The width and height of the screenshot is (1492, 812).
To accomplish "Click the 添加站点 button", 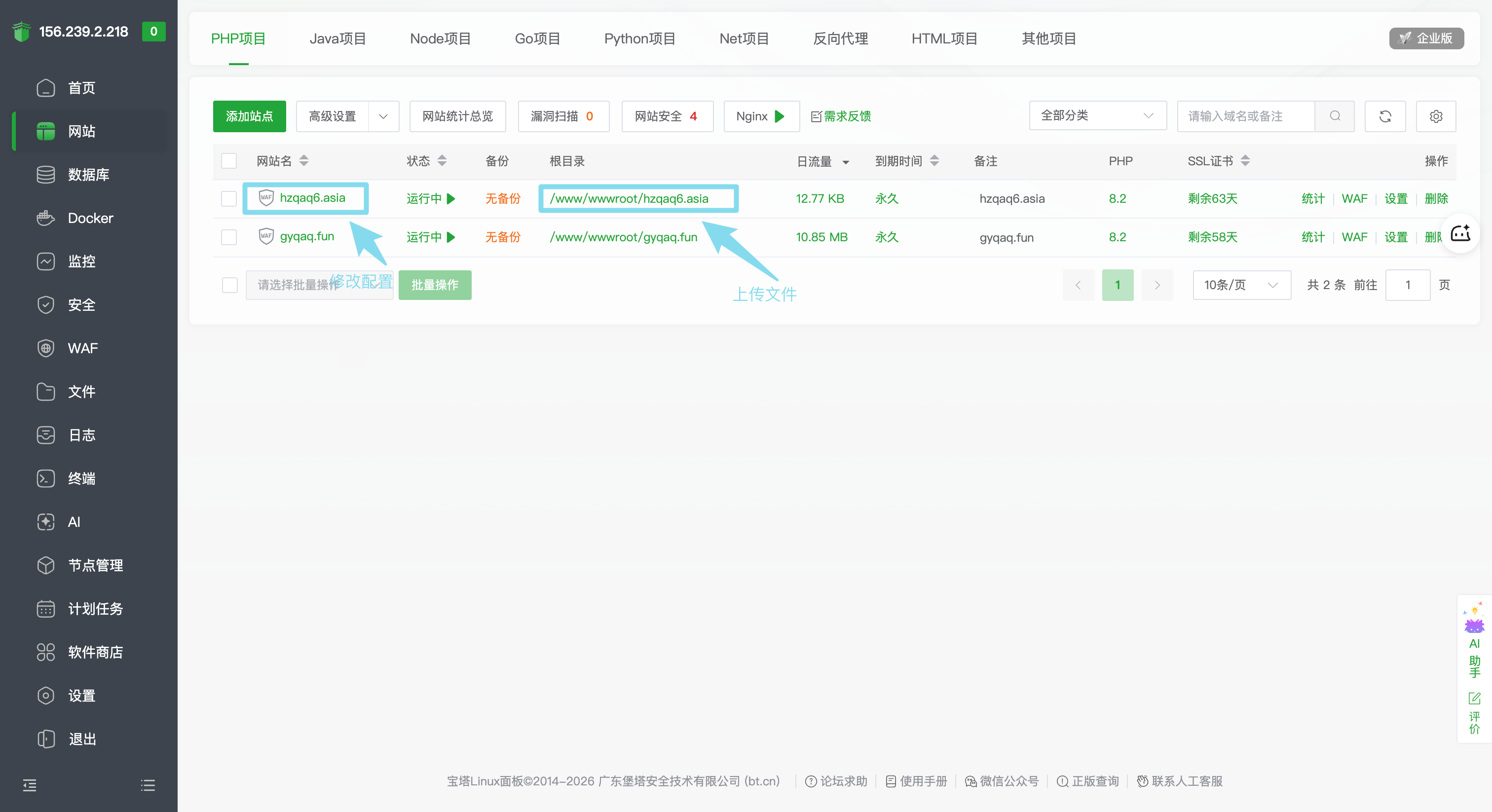I will pyautogui.click(x=249, y=116).
